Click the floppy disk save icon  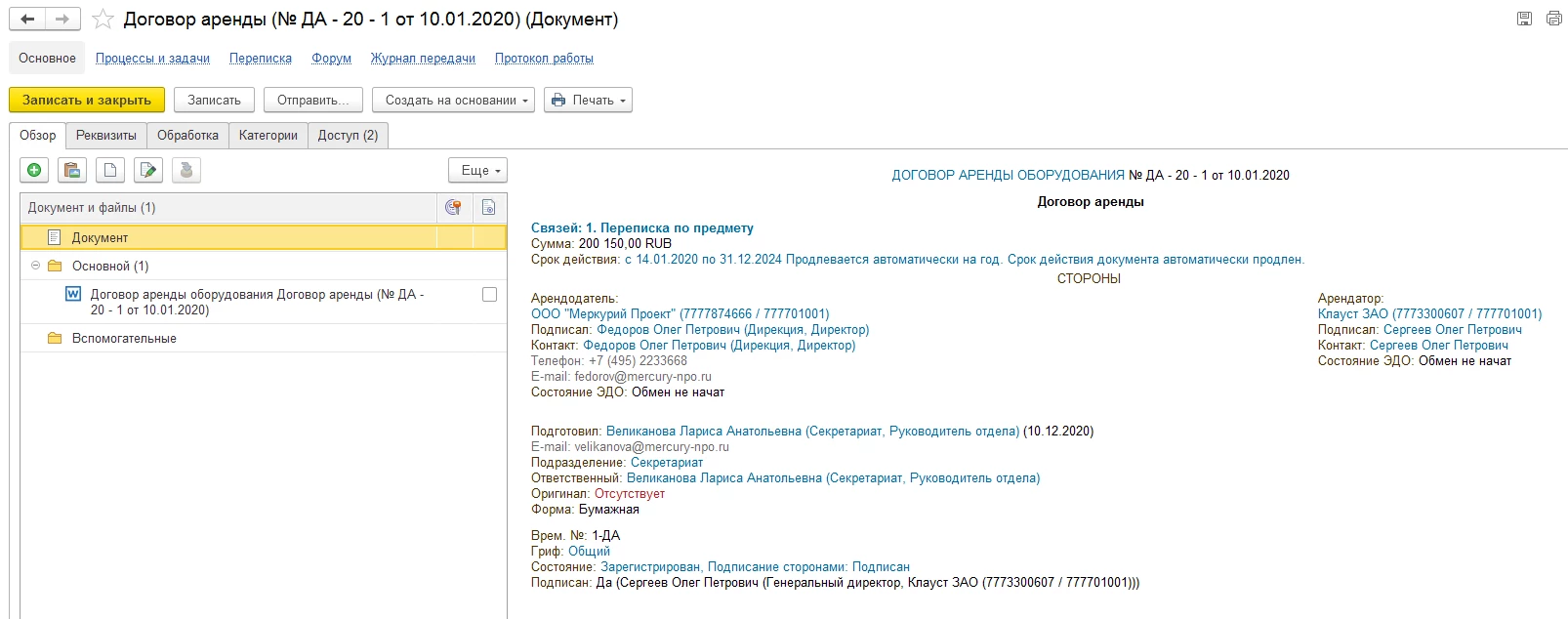pos(1524,19)
